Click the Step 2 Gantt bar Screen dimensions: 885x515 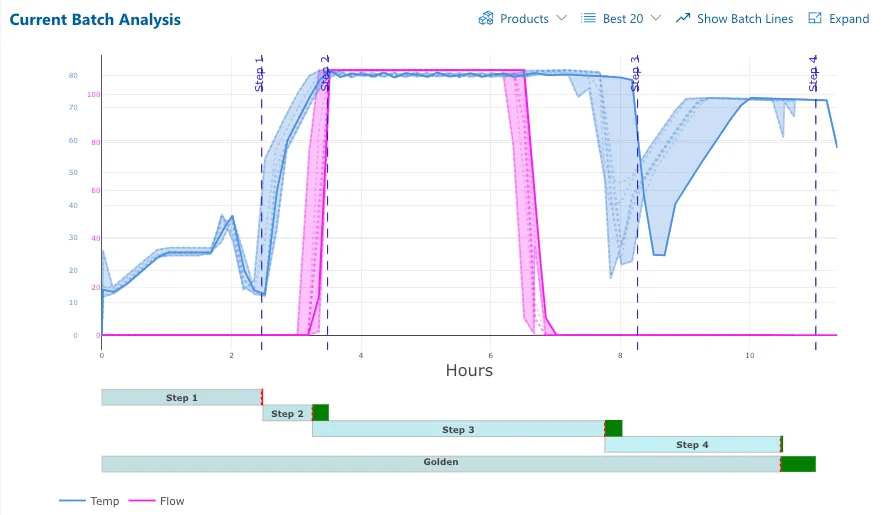coord(287,413)
